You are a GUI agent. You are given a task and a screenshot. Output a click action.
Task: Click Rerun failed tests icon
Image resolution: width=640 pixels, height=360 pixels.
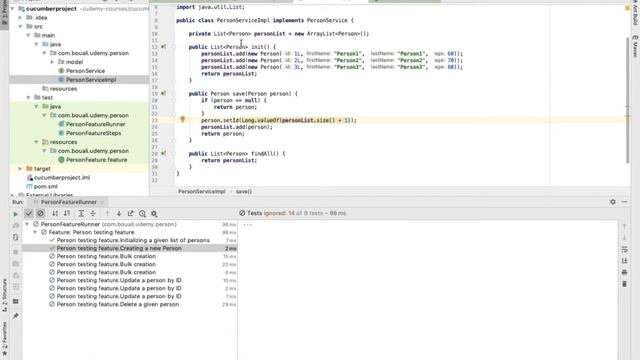click(16, 225)
